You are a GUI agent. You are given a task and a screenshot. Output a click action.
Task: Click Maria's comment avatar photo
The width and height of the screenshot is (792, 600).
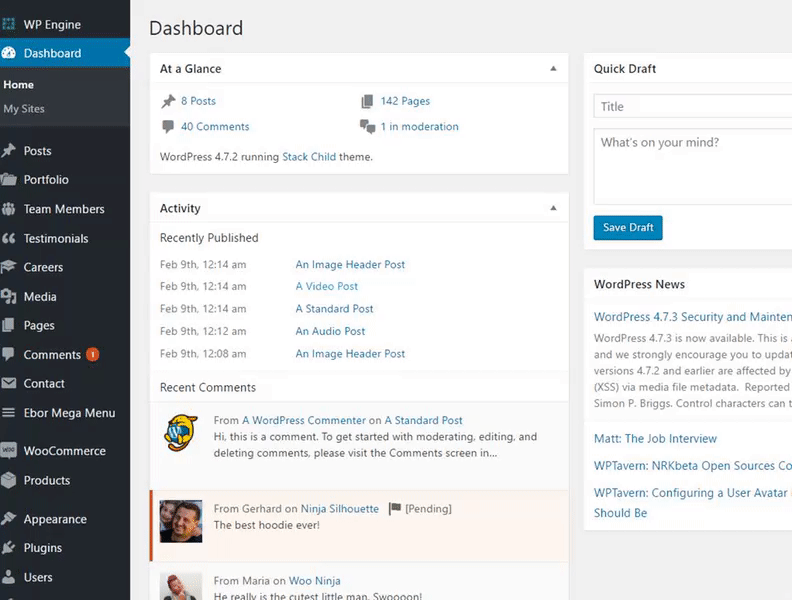click(x=181, y=586)
